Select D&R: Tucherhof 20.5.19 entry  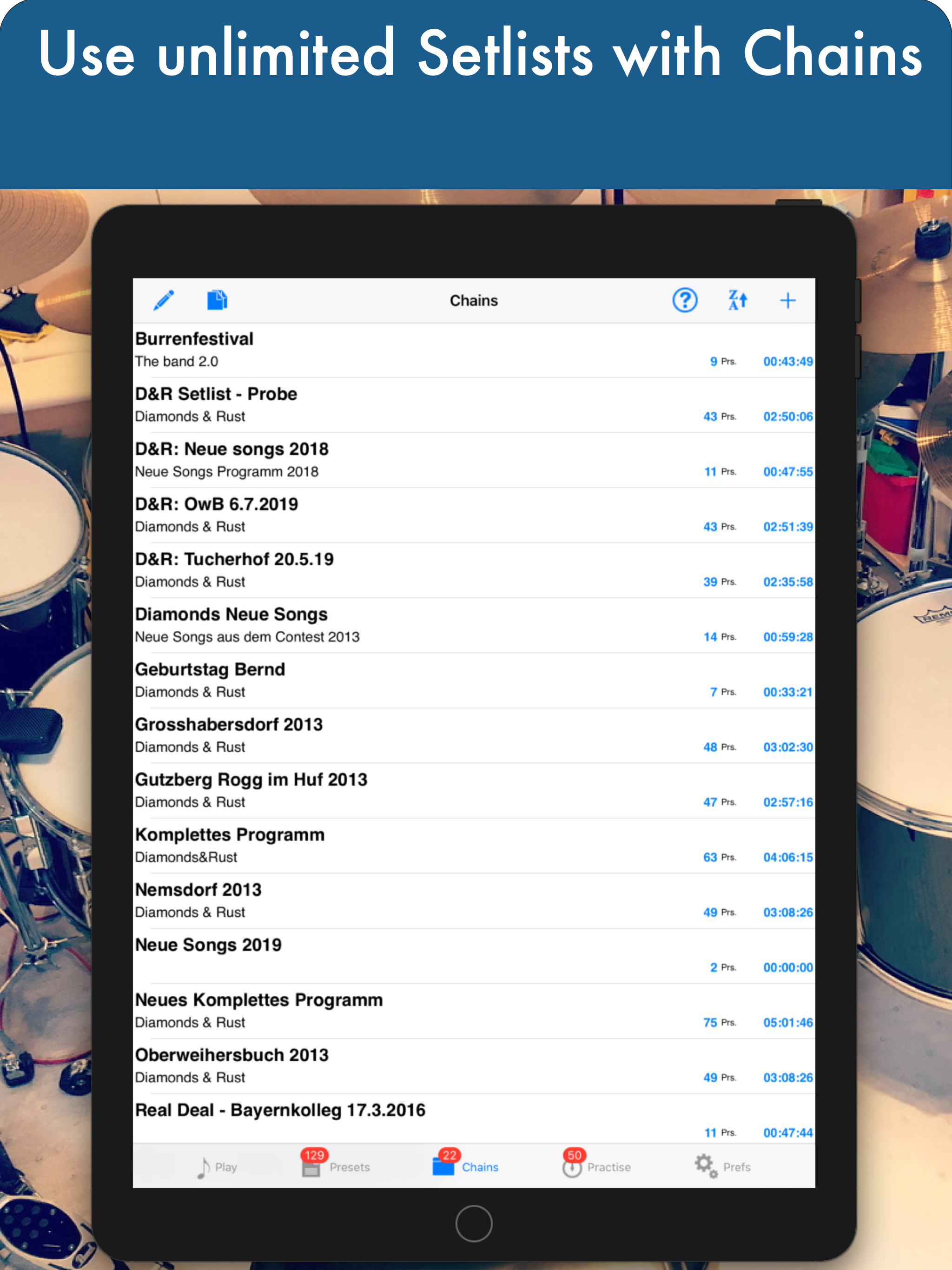(x=473, y=570)
